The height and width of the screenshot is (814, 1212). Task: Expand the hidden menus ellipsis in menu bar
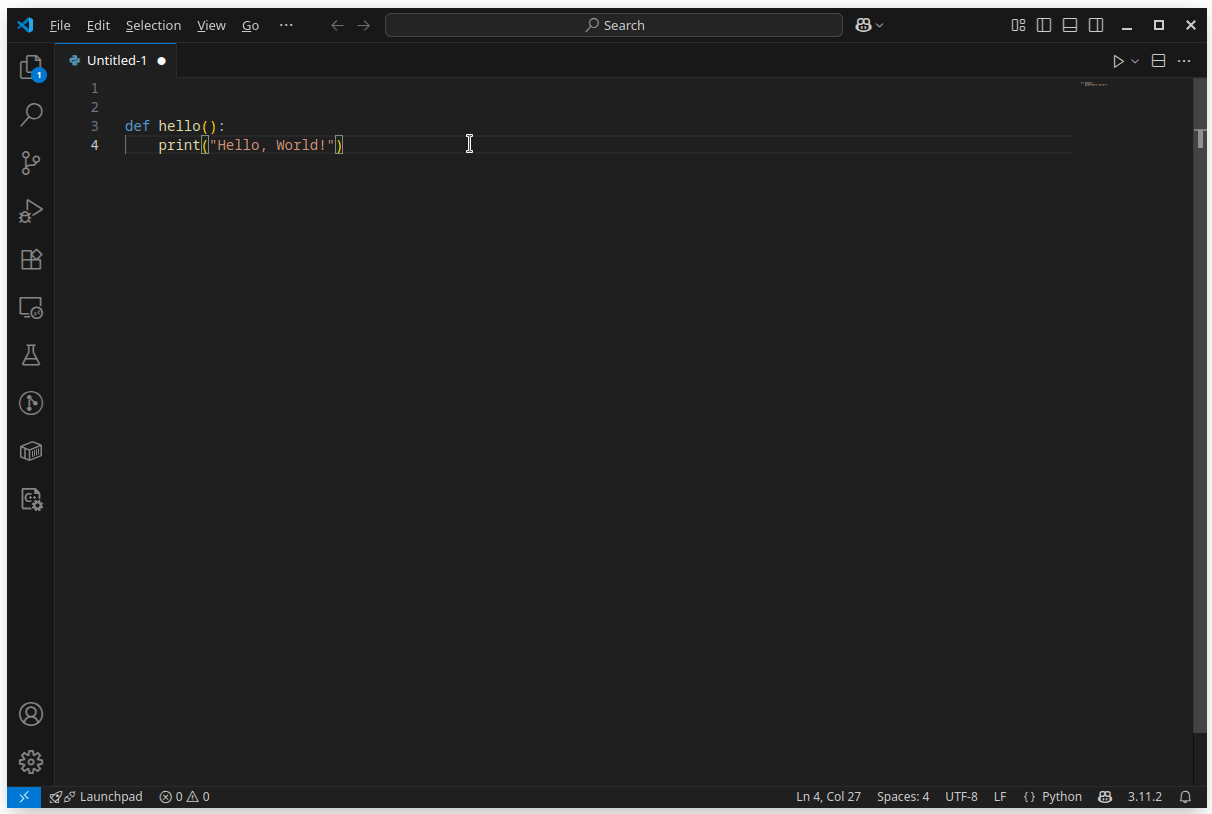tap(286, 25)
